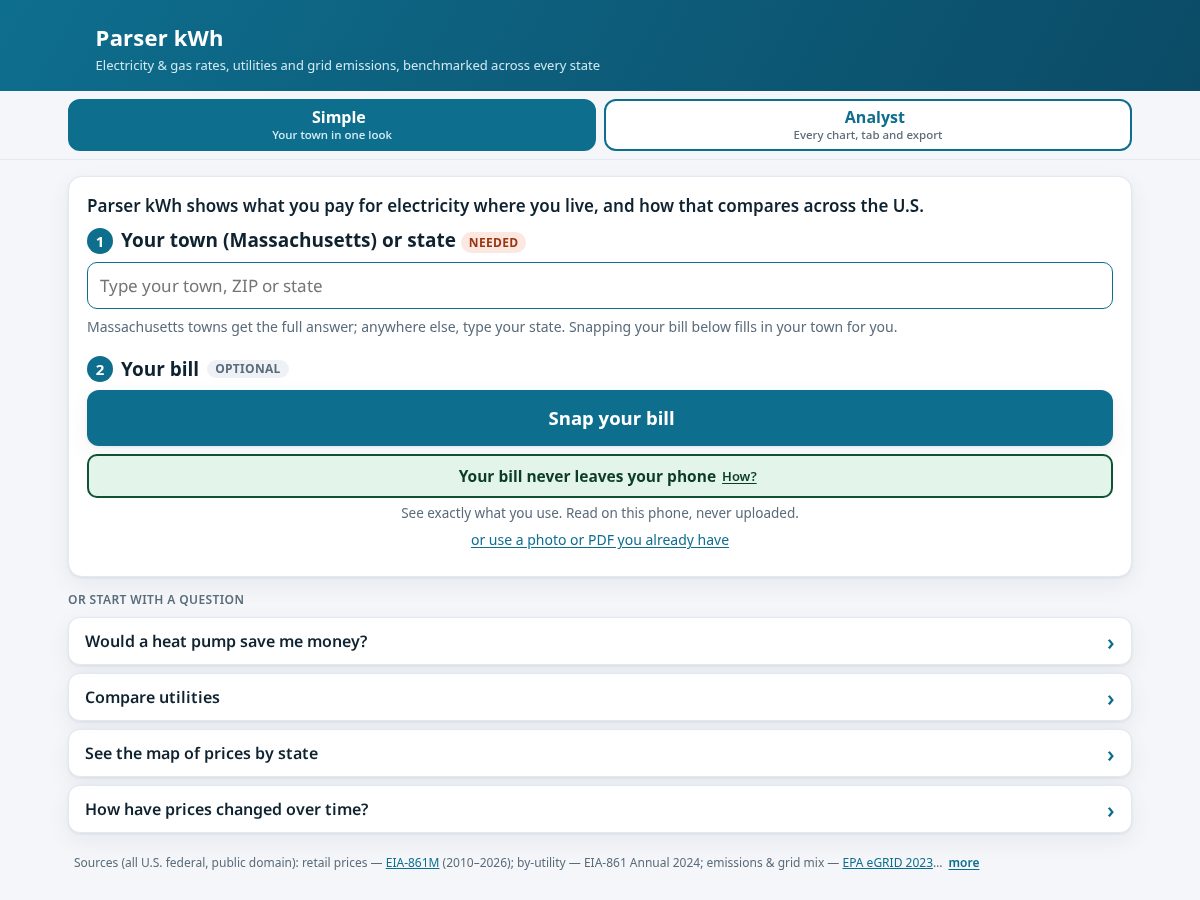Switch to the Analyst tab

click(x=868, y=125)
